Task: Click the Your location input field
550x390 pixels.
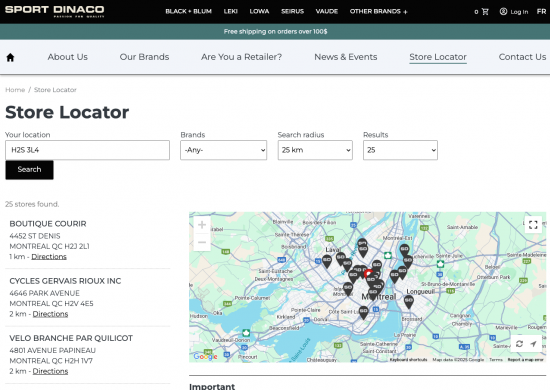Action: coord(87,150)
